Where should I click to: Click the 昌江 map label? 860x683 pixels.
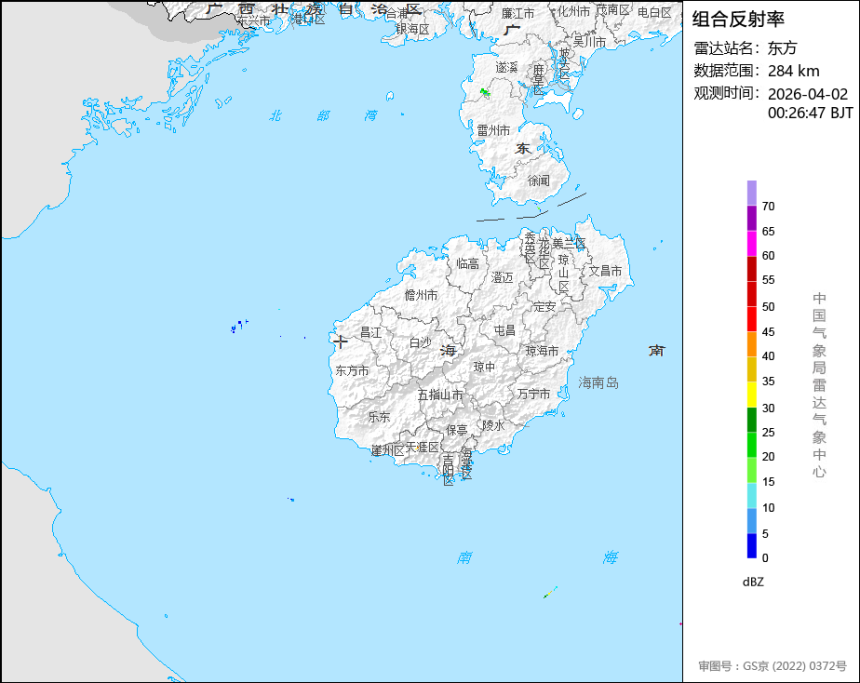tap(370, 333)
